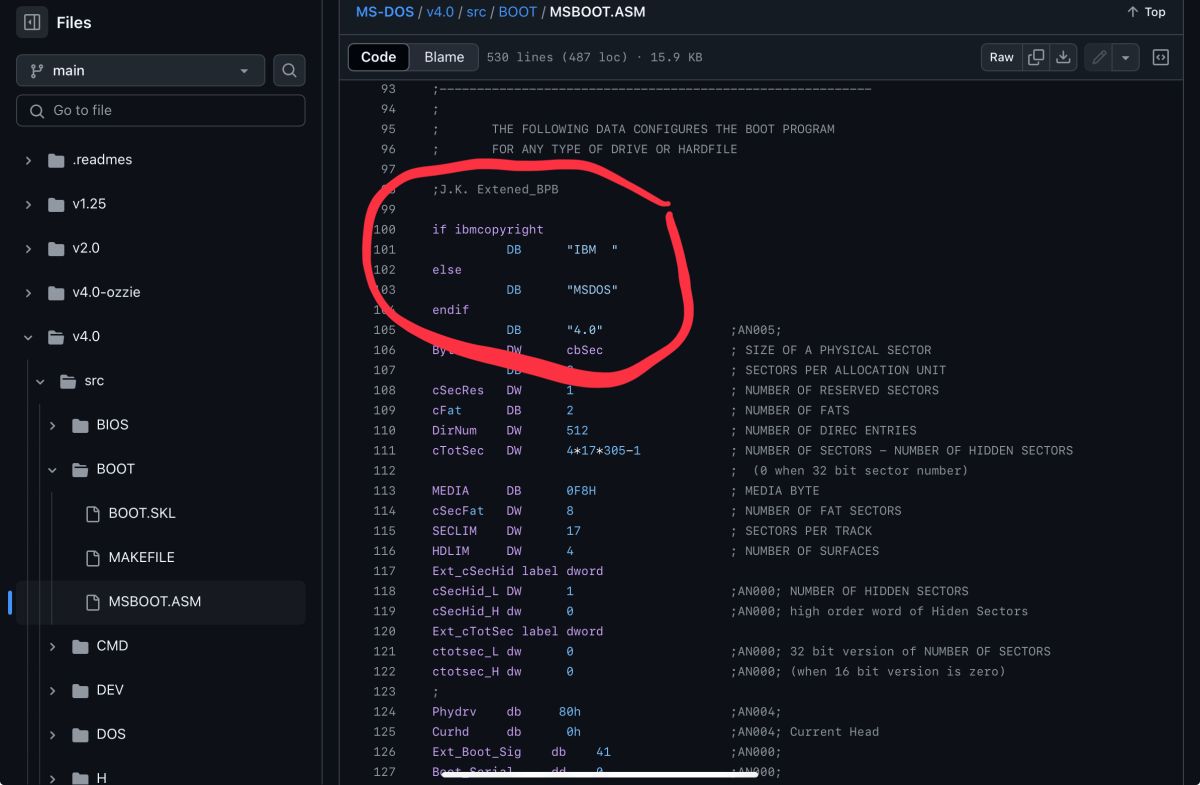This screenshot has height=785, width=1200.
Task: Click the cSecFat label on line 114
Action: (458, 511)
